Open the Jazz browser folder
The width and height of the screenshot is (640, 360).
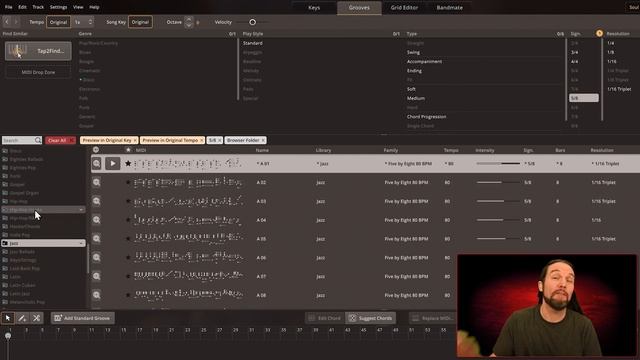click(x=43, y=243)
